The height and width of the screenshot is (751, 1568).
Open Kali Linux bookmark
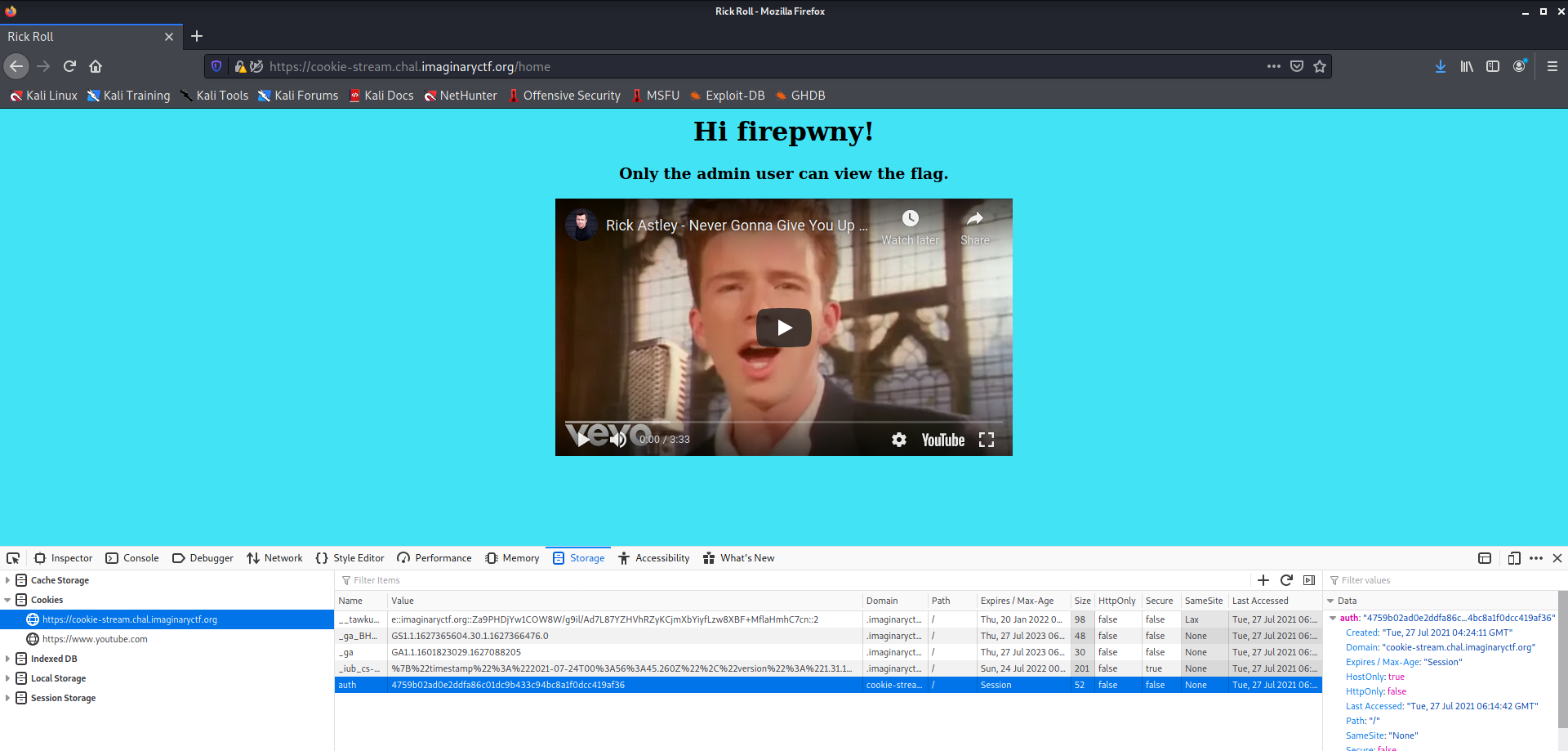pos(43,96)
